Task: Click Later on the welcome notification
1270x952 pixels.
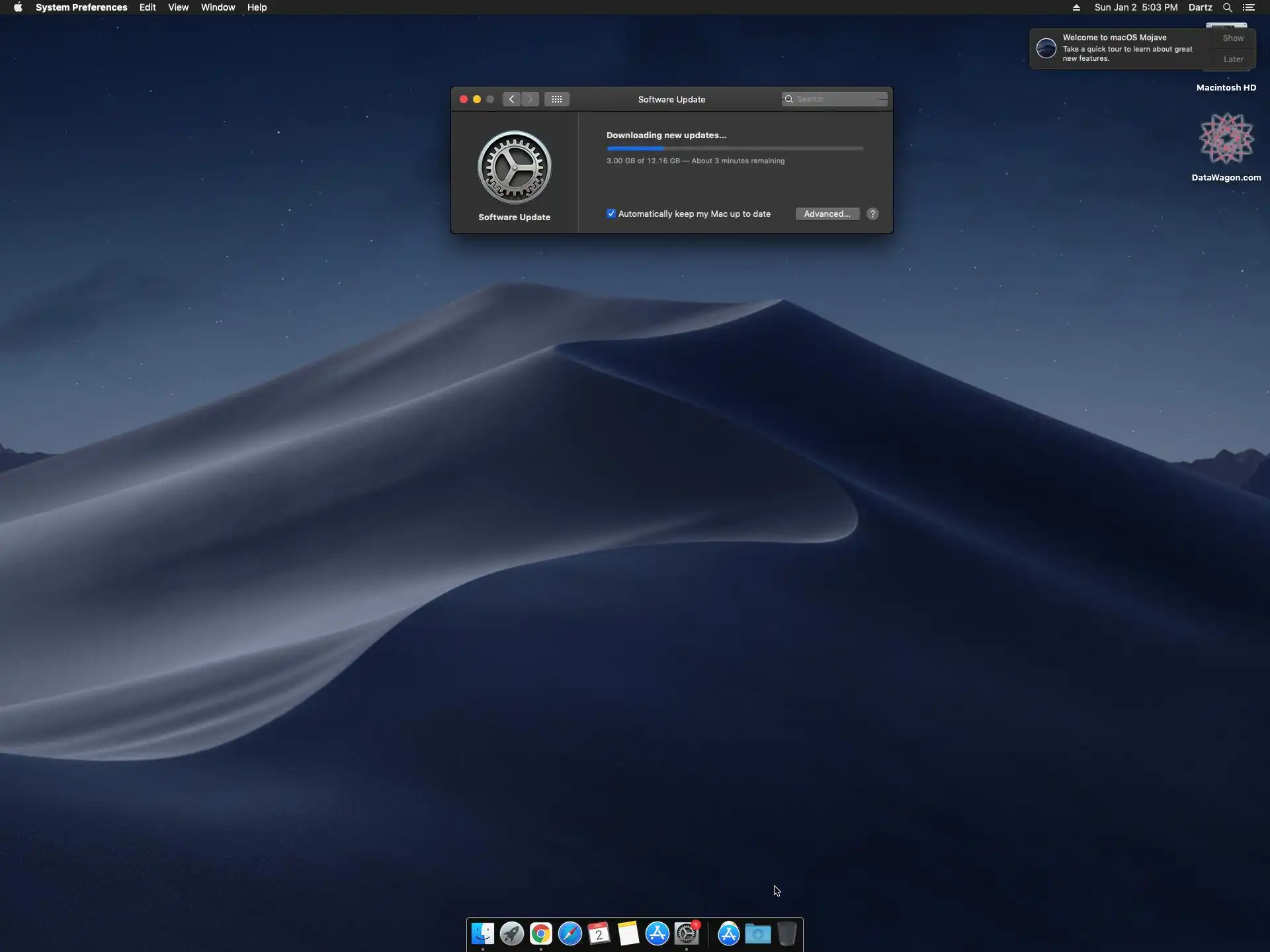Action: click(1233, 59)
